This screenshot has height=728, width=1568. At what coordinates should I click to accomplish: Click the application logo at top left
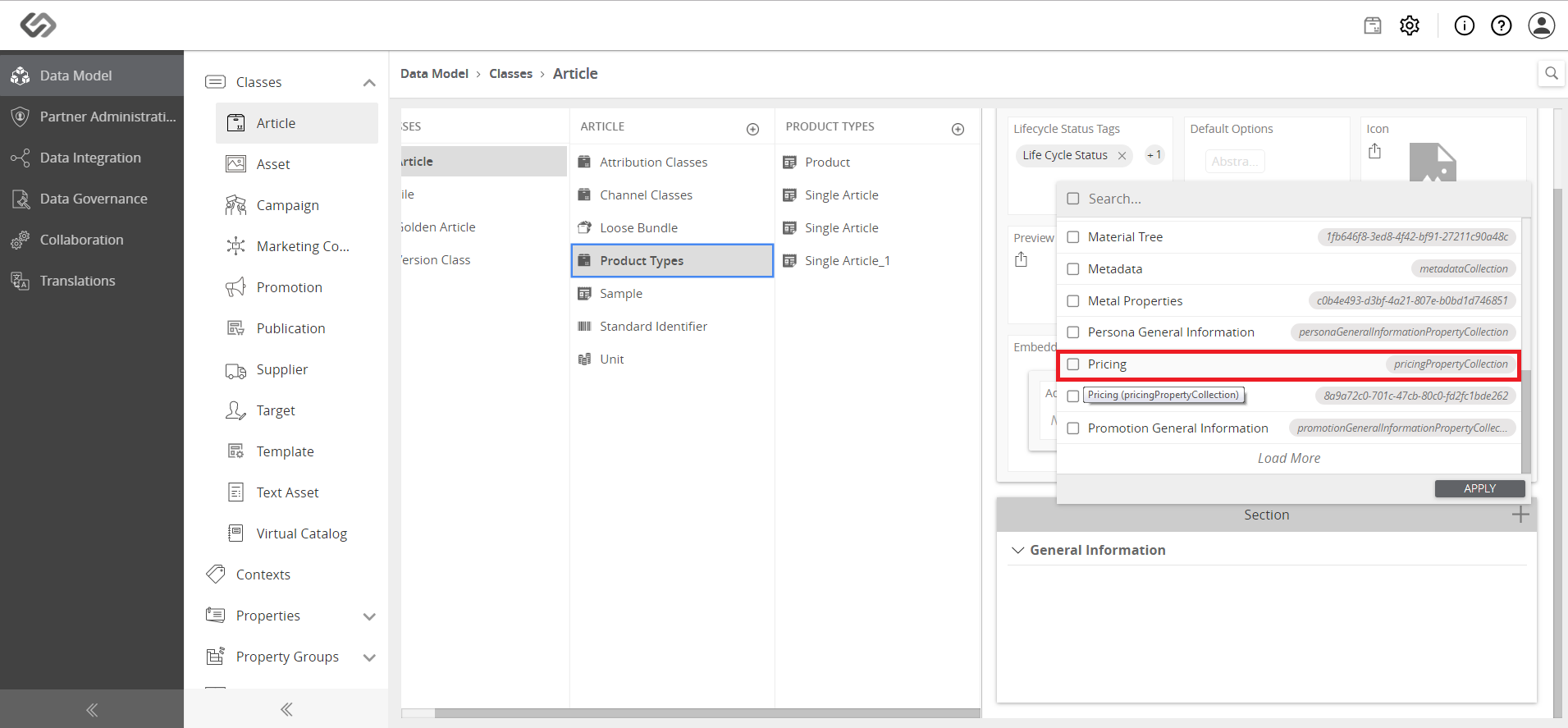[38, 25]
